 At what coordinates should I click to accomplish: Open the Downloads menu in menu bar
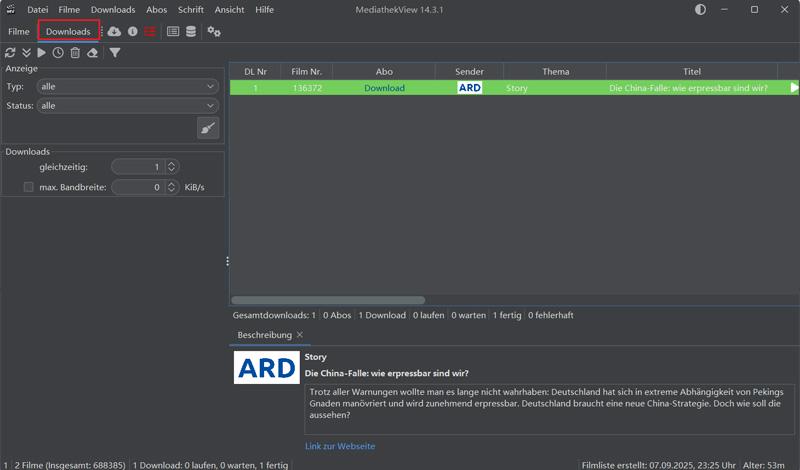[113, 10]
